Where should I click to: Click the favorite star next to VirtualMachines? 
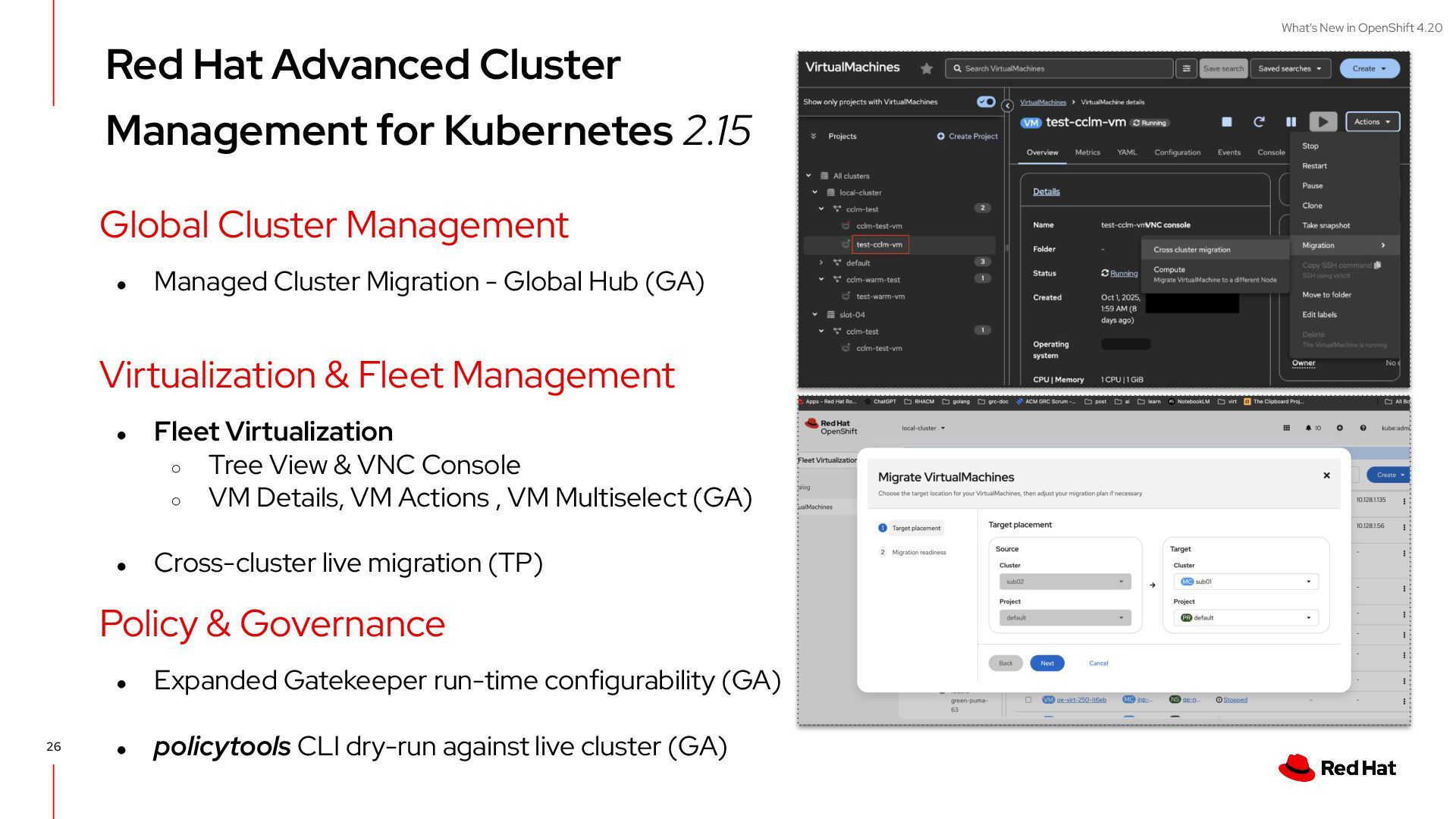926,68
